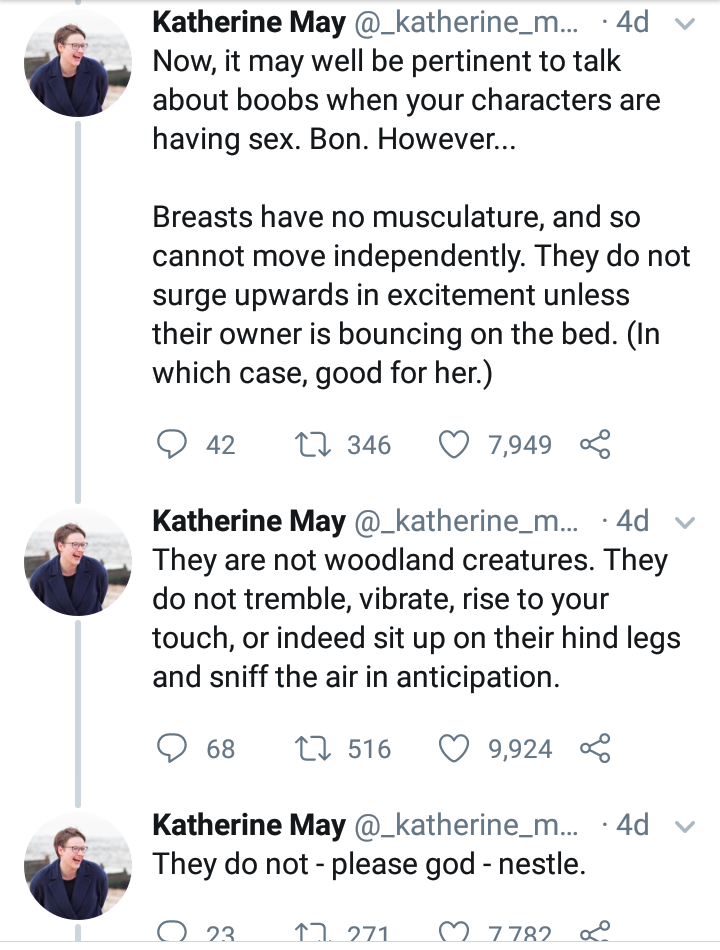Reply to the woodland creatures tweet

(174, 748)
